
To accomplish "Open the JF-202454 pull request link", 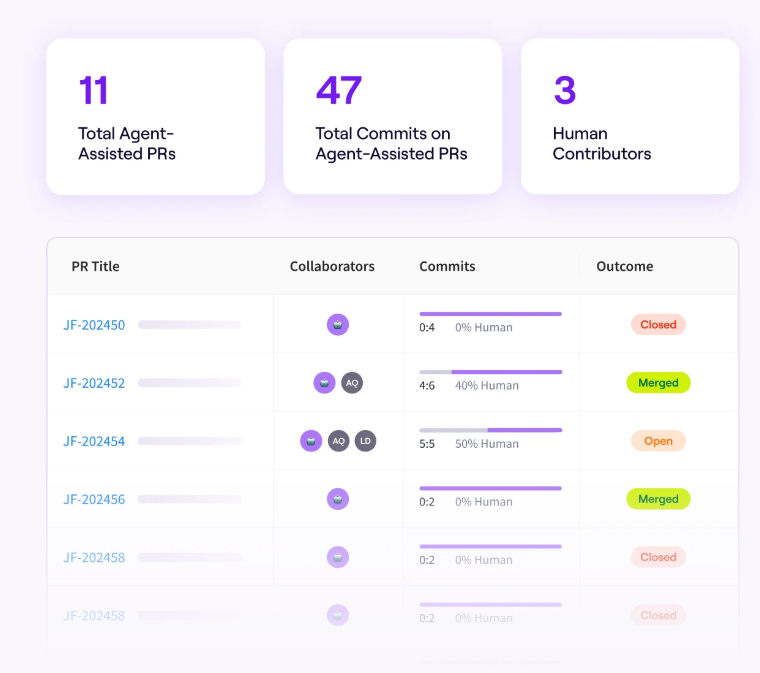I will click(94, 441).
